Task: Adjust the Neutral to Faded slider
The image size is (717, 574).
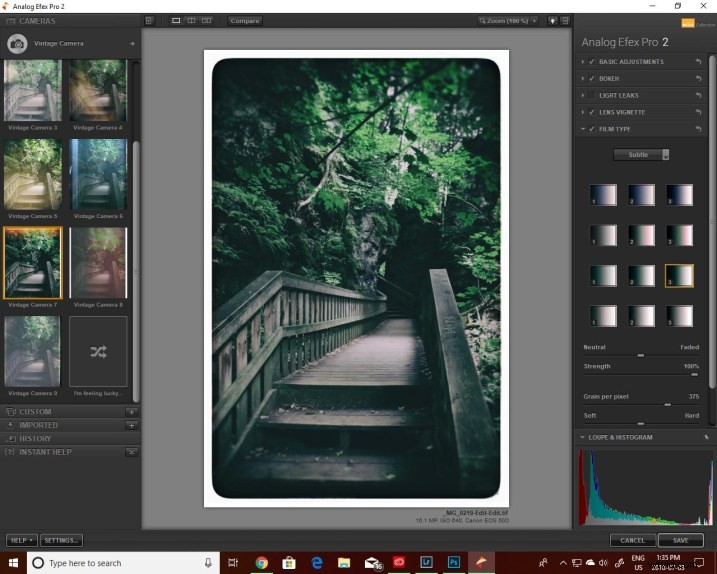Action: click(641, 355)
